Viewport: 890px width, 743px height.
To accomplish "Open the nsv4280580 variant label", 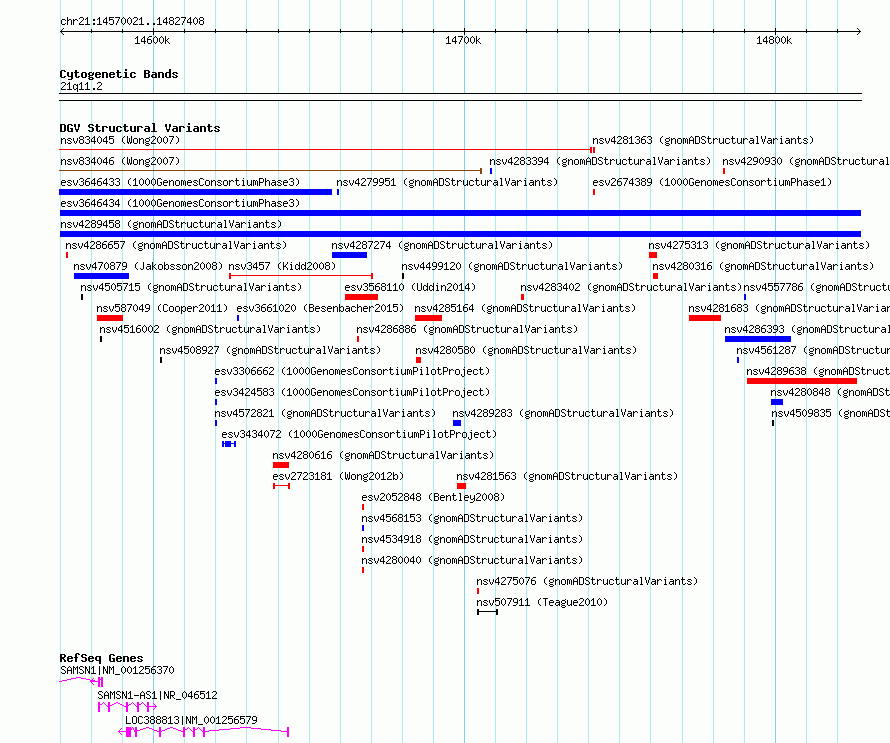I will tap(526, 350).
